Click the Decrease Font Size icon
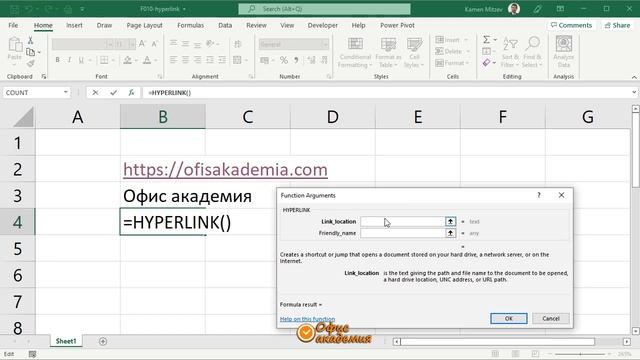 point(154,44)
